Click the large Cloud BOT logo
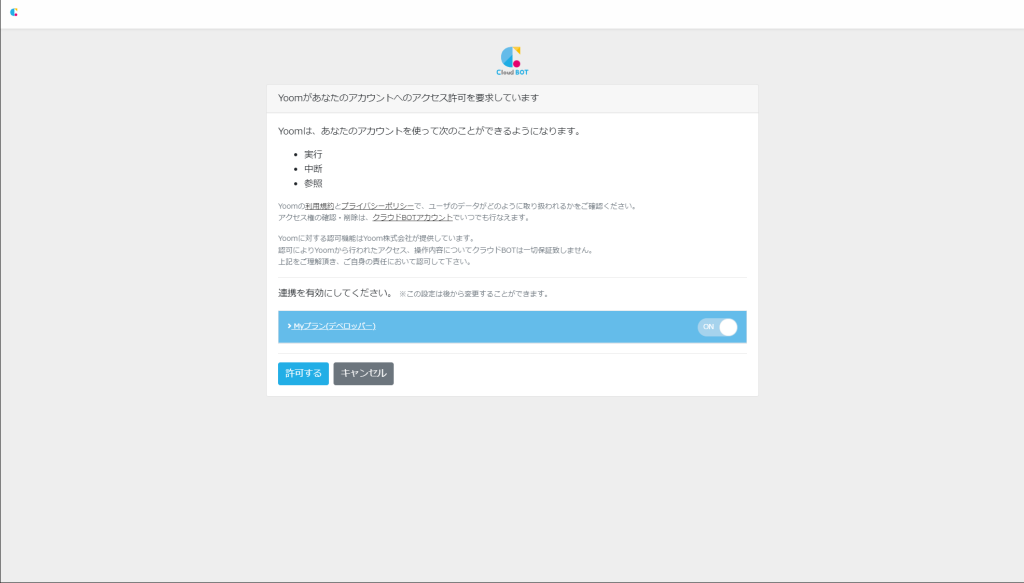 click(x=512, y=61)
